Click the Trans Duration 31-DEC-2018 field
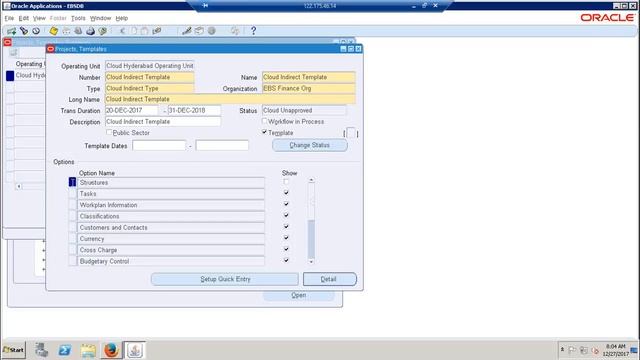This screenshot has width=640, height=360. [x=194, y=111]
